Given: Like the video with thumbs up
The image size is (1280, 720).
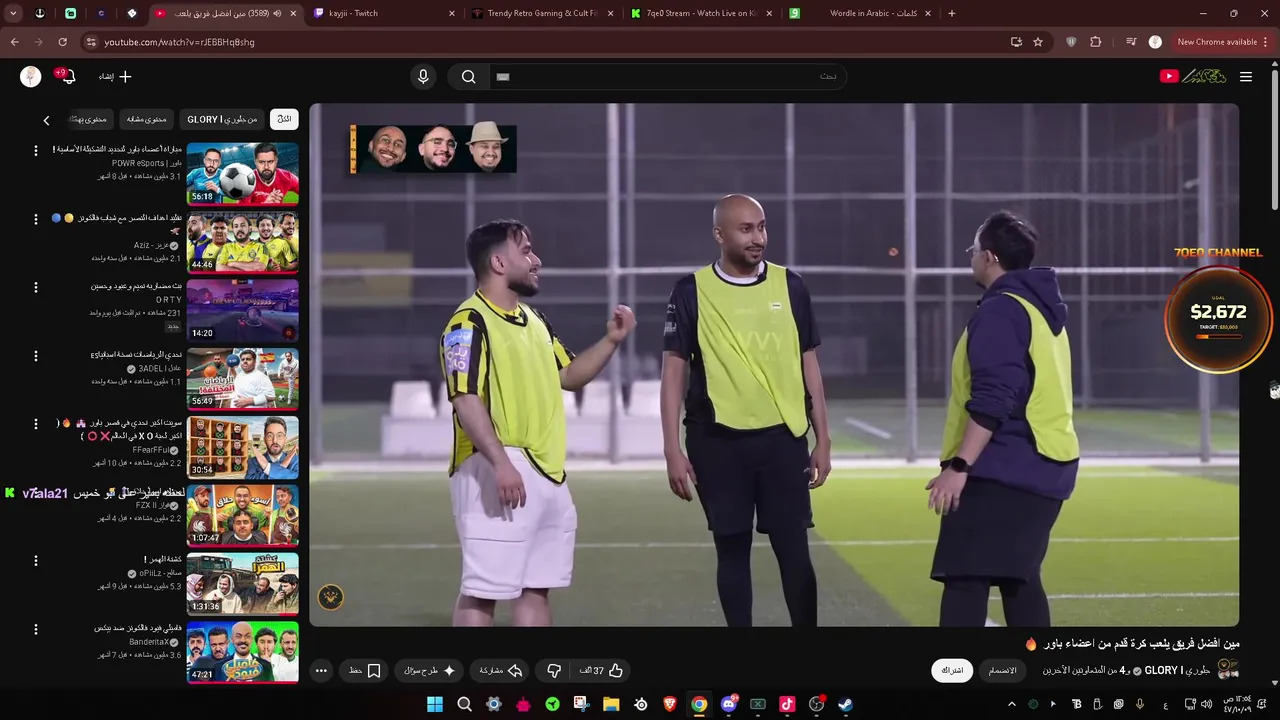Looking at the screenshot, I should [x=602, y=671].
